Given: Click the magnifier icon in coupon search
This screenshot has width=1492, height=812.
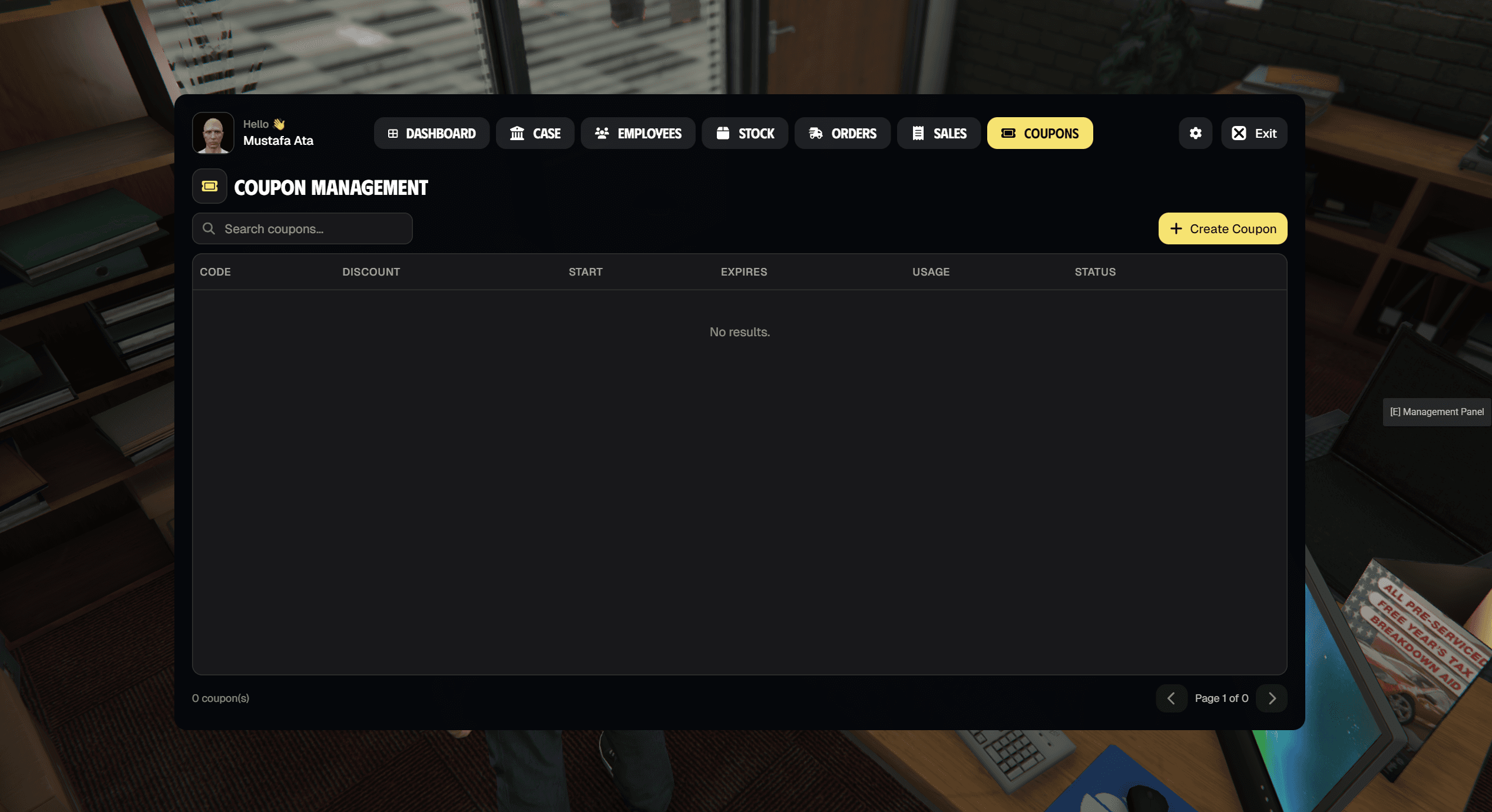Looking at the screenshot, I should (x=209, y=228).
